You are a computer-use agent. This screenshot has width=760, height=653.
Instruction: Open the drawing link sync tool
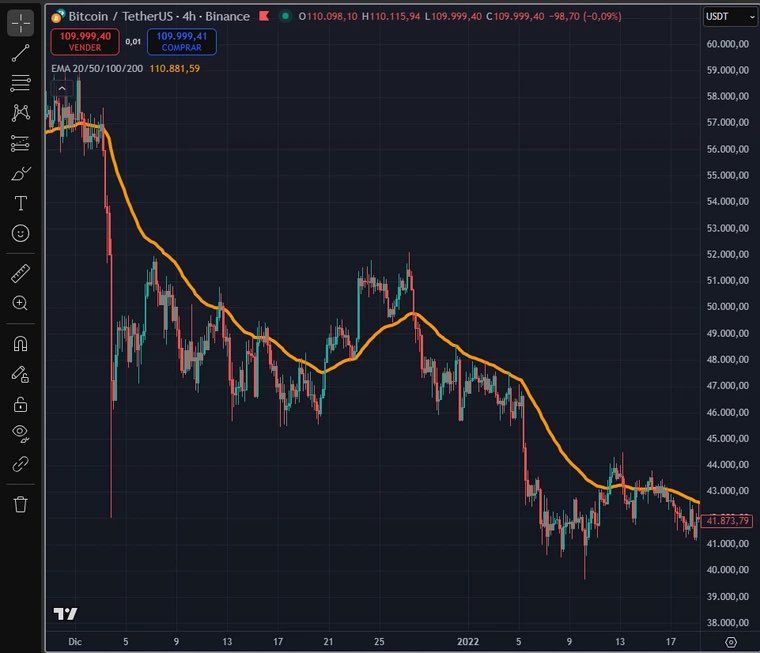pyautogui.click(x=20, y=464)
